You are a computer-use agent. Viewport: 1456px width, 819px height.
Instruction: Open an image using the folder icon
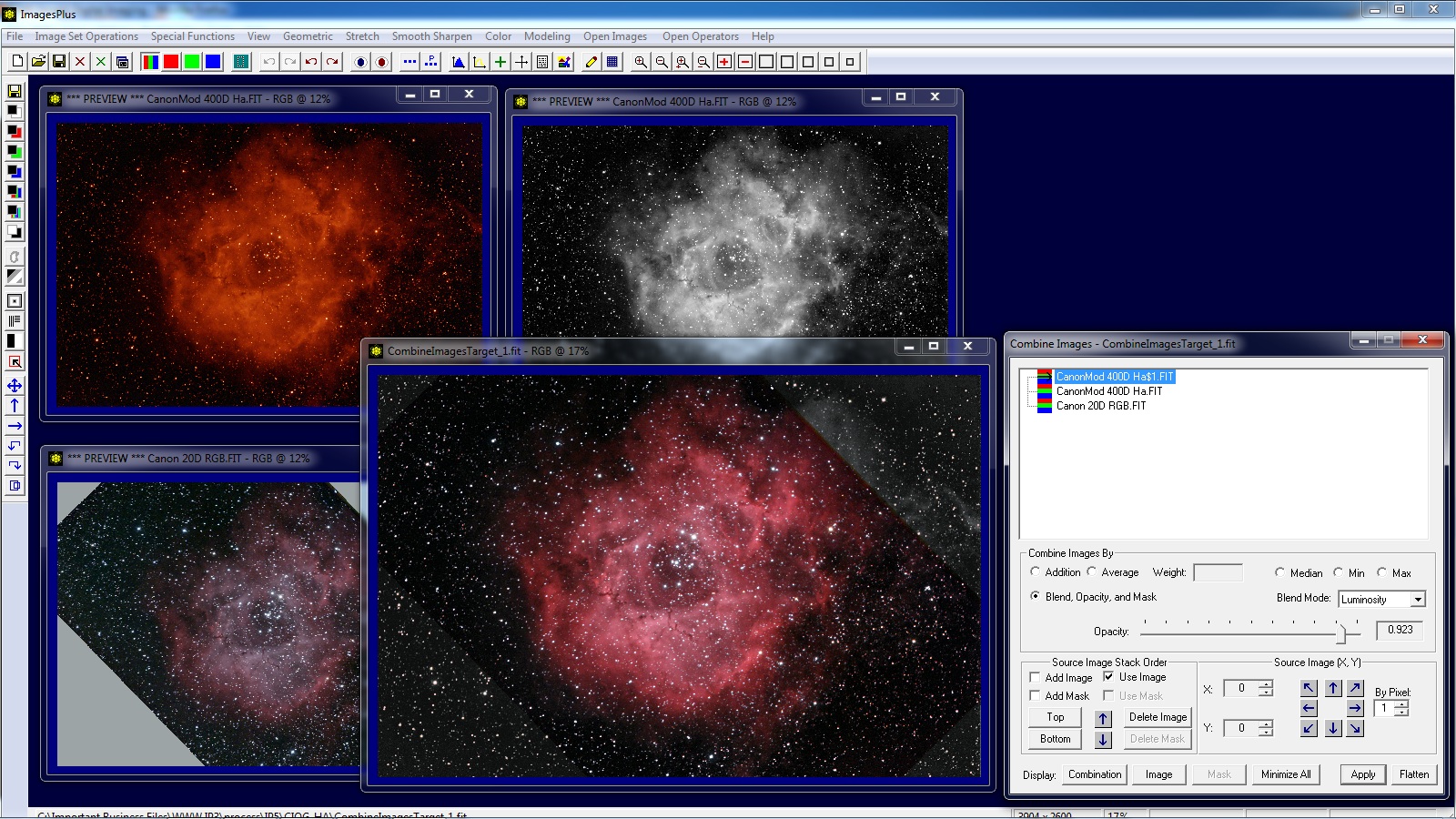pyautogui.click(x=38, y=62)
